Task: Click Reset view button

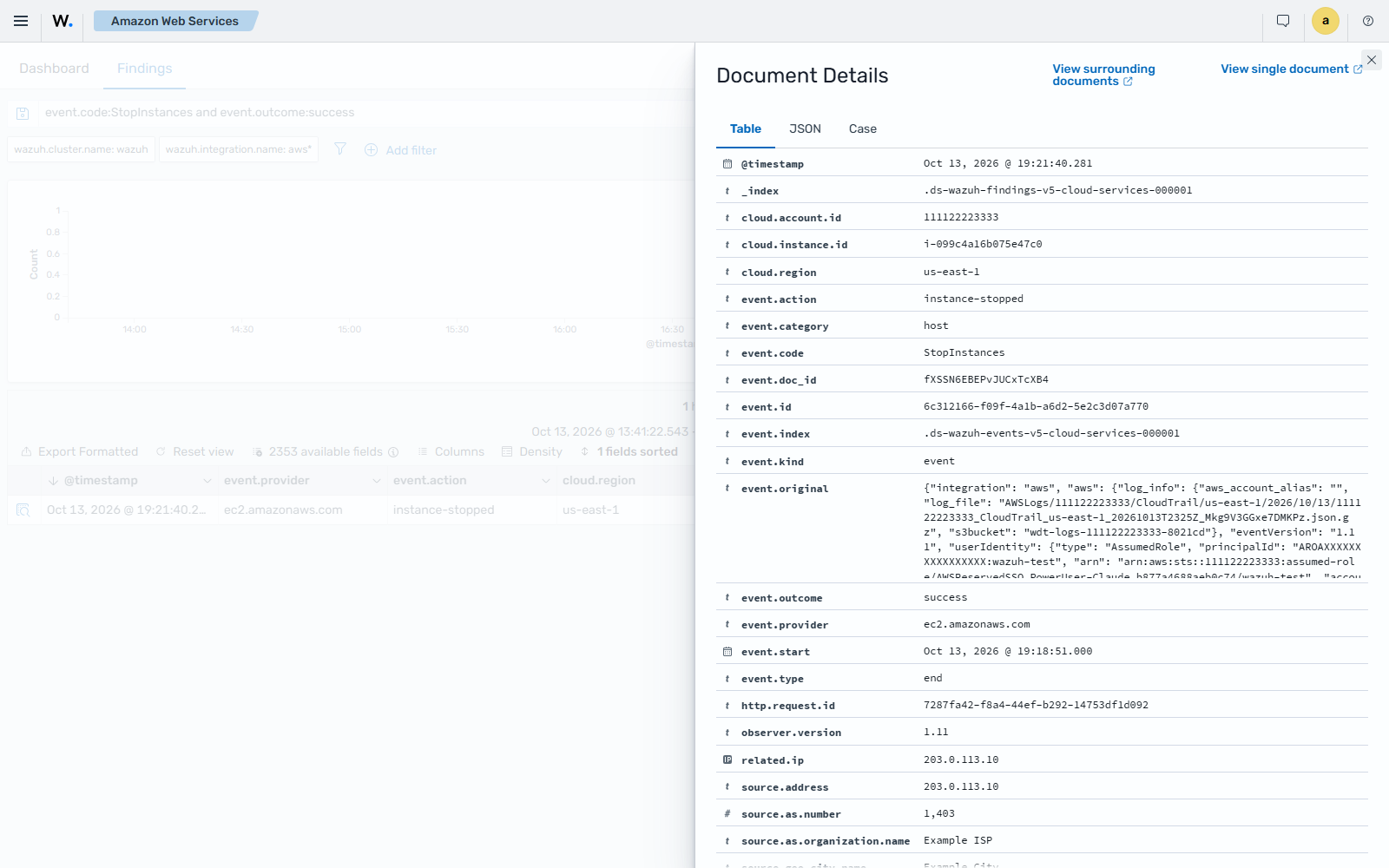Action: click(x=194, y=451)
